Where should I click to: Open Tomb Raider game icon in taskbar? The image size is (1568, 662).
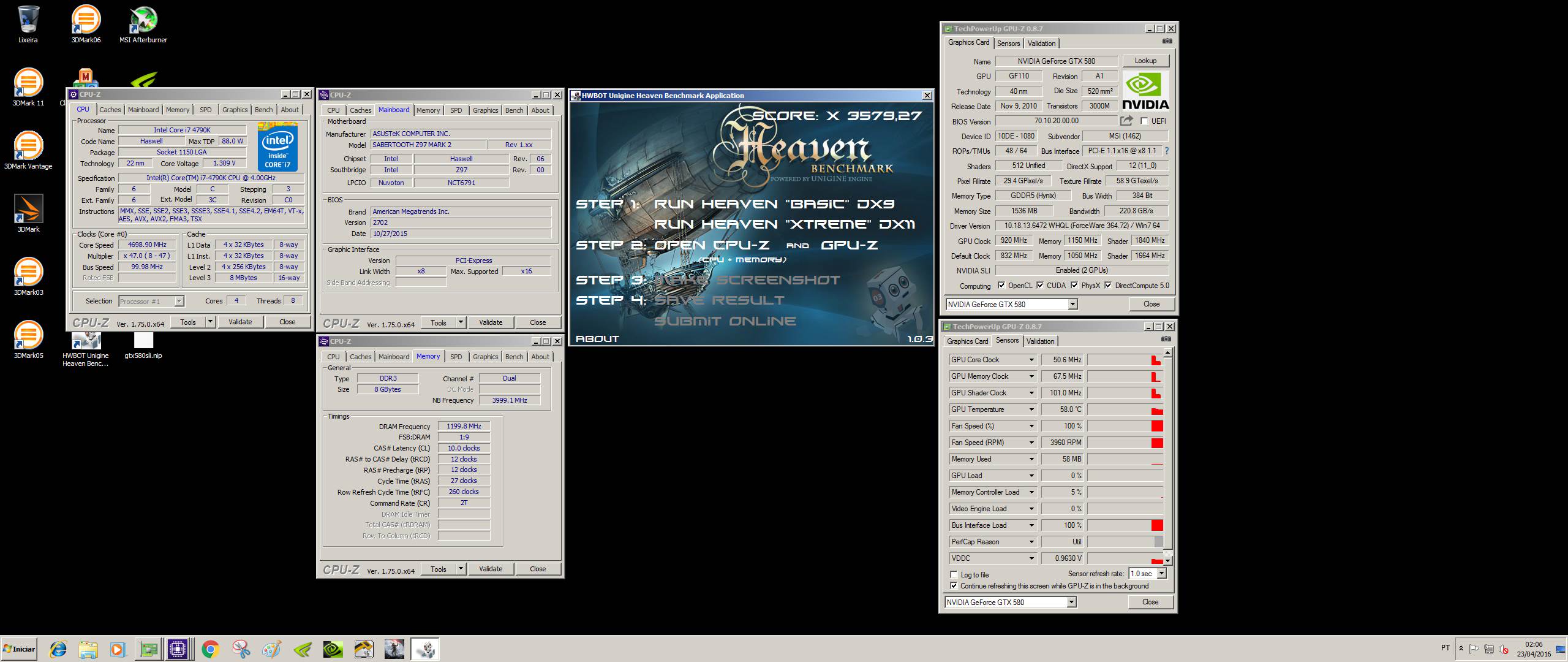click(394, 649)
